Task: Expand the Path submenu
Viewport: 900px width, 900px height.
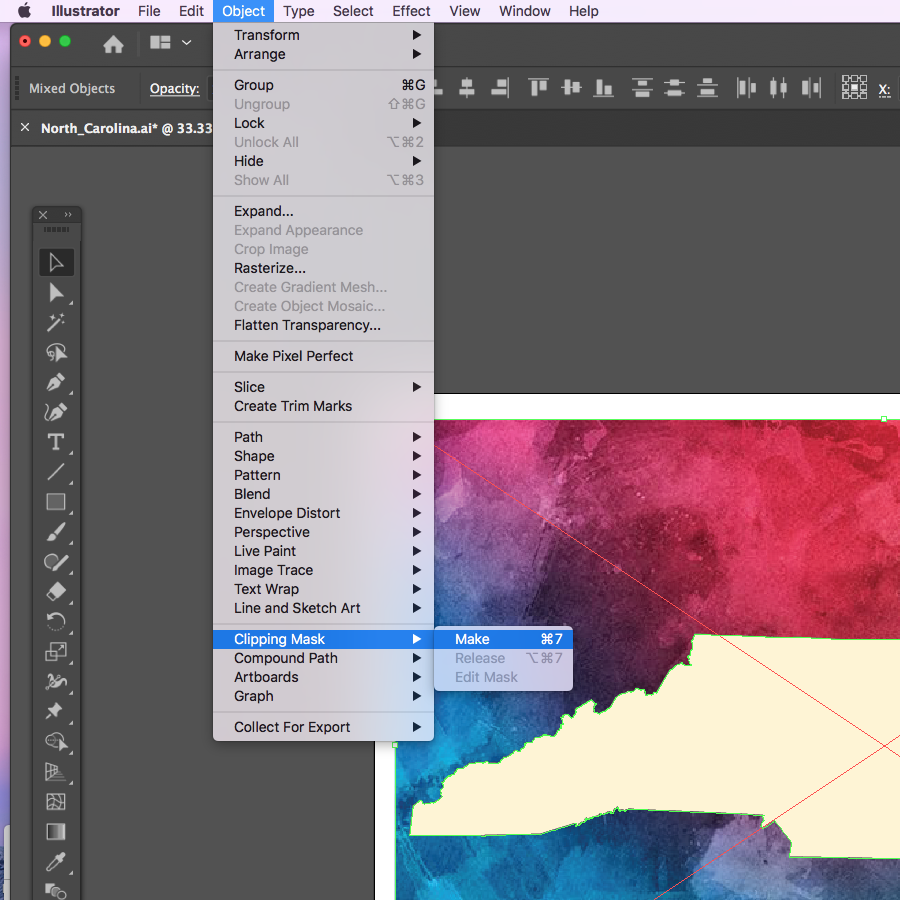Action: 323,437
